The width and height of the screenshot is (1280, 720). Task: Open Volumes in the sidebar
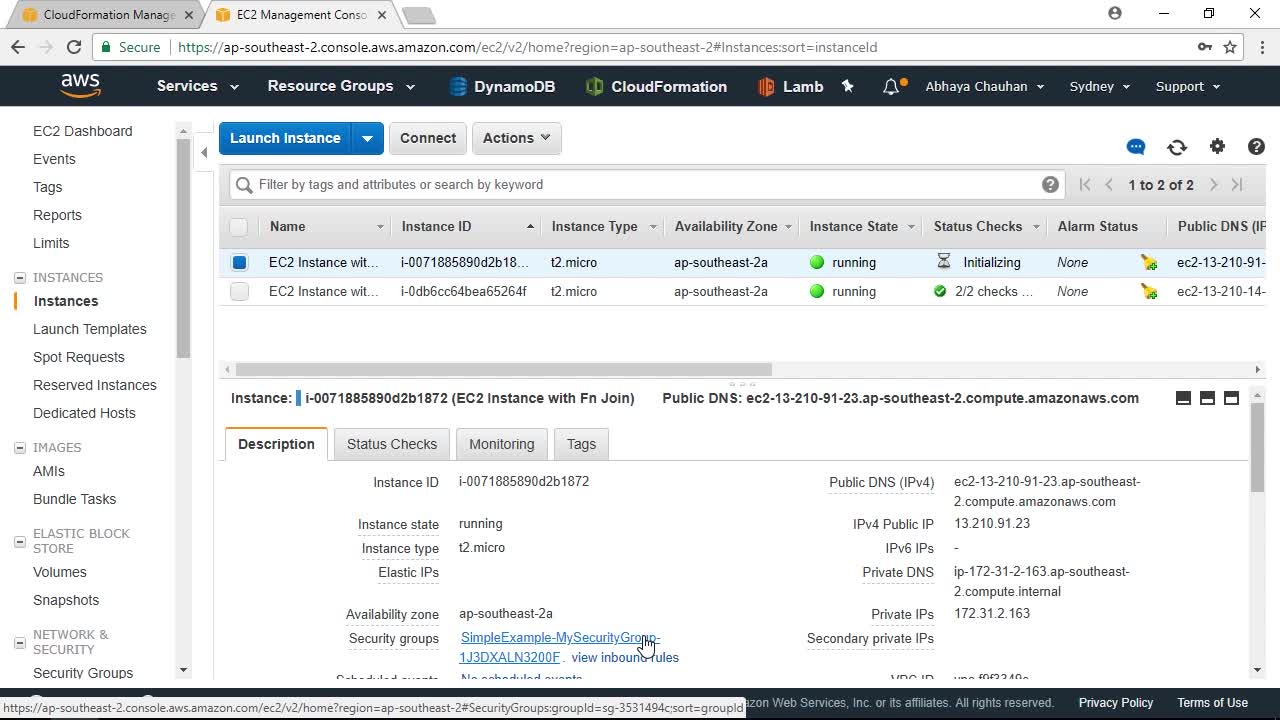click(59, 572)
